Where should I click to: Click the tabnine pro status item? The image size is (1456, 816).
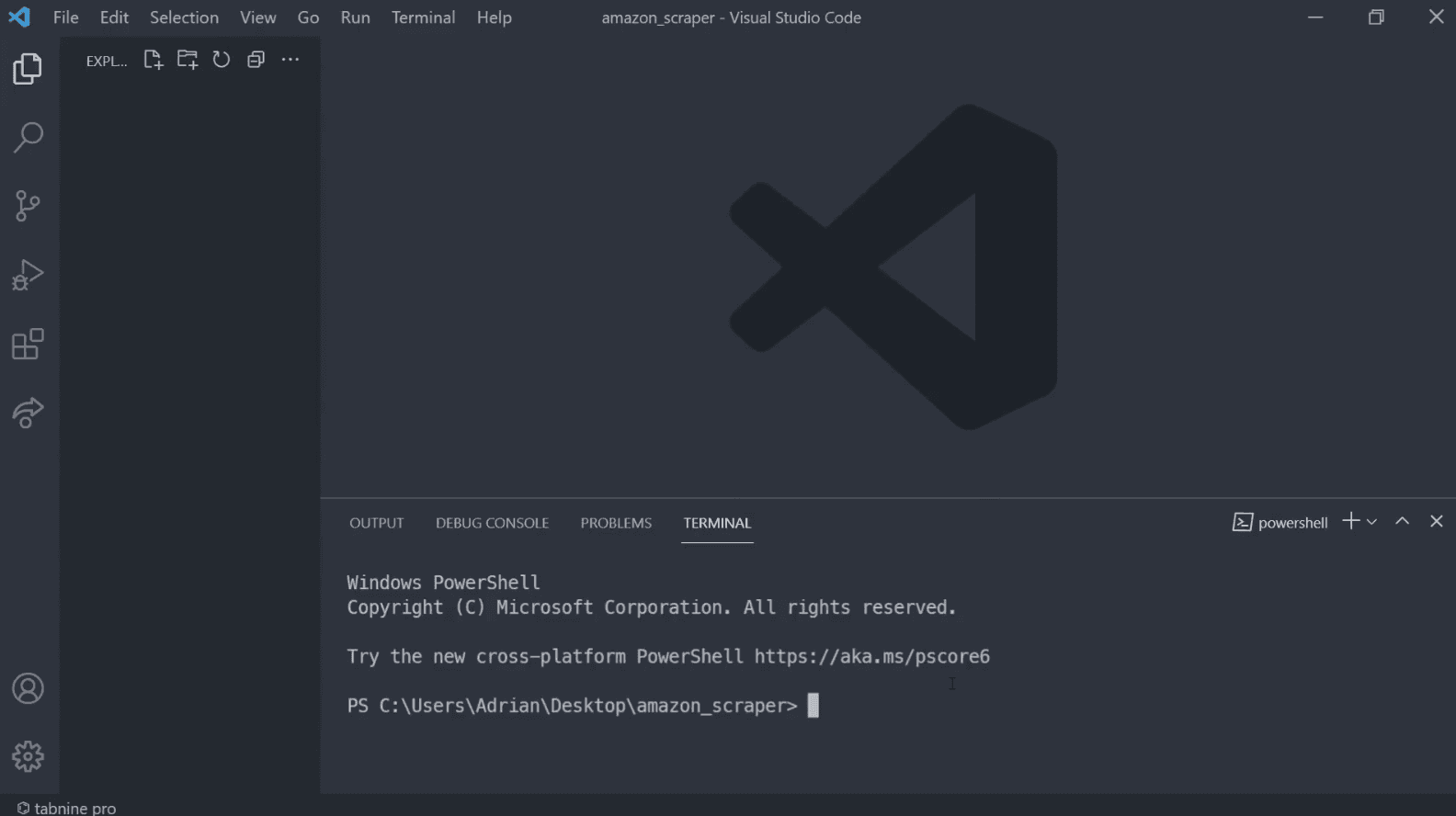(x=66, y=808)
